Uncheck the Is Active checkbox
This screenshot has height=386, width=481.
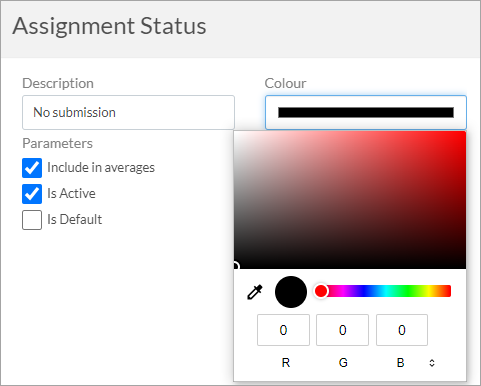[x=32, y=194]
